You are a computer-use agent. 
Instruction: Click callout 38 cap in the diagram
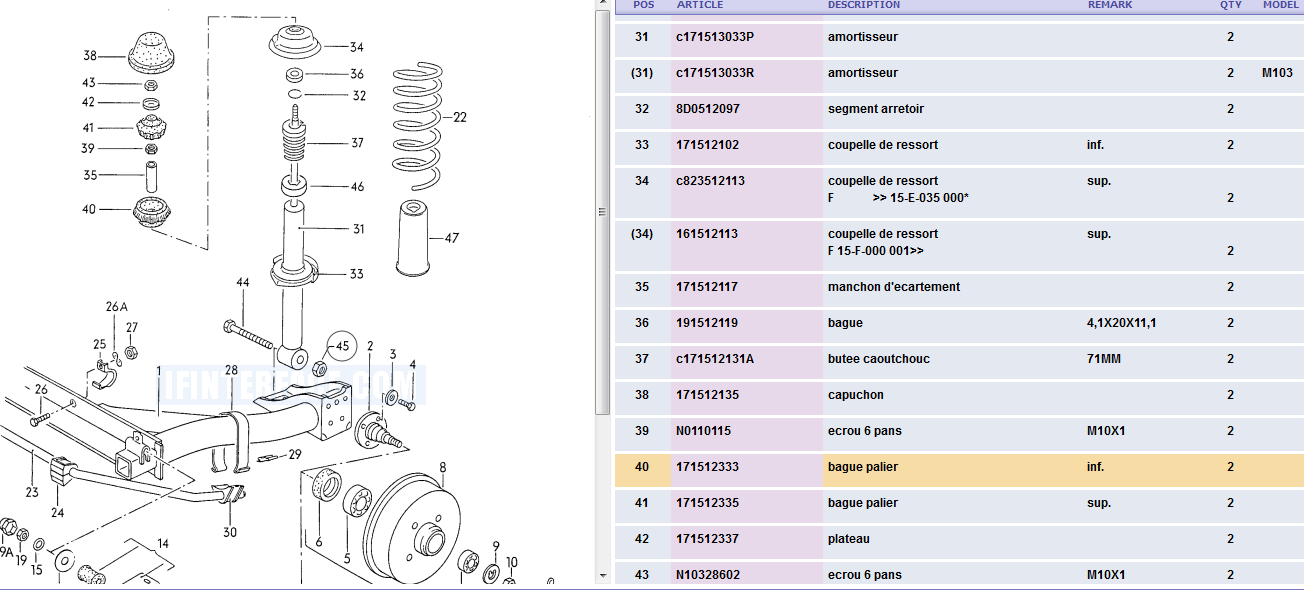(90, 56)
